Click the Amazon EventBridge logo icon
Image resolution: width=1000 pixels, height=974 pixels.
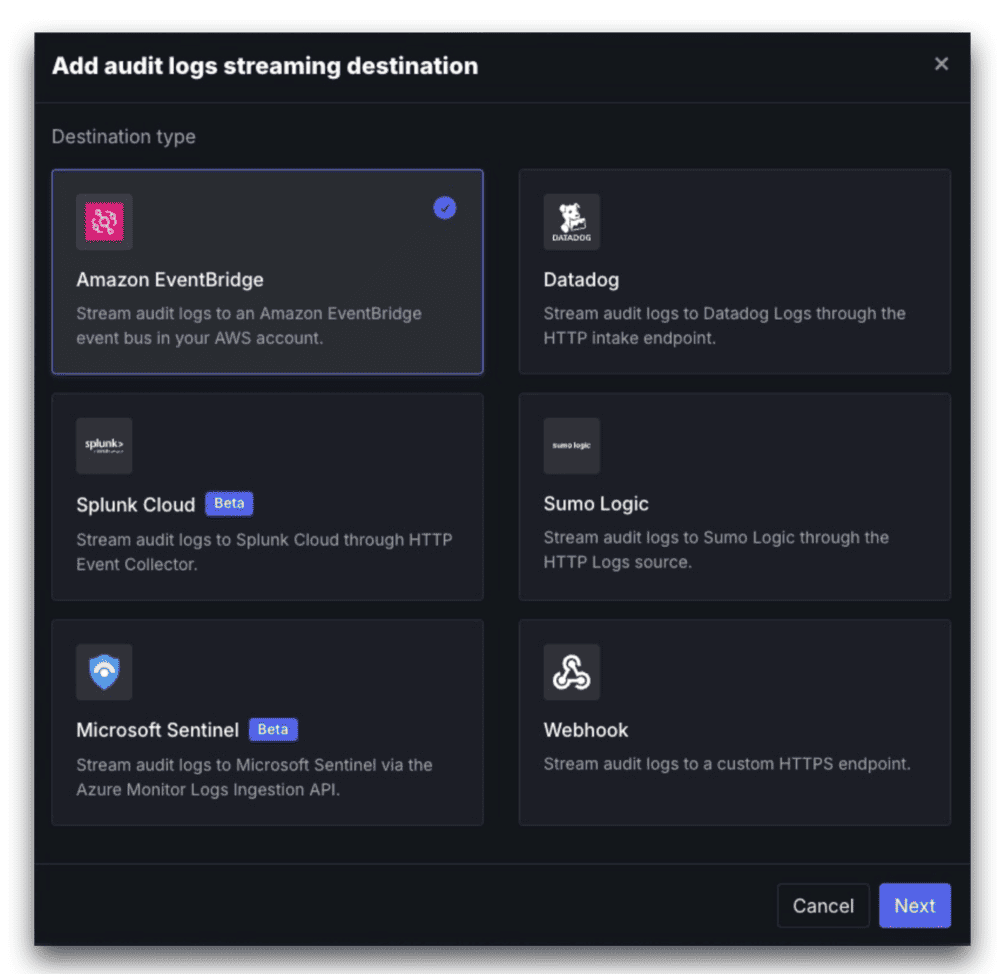[x=104, y=222]
